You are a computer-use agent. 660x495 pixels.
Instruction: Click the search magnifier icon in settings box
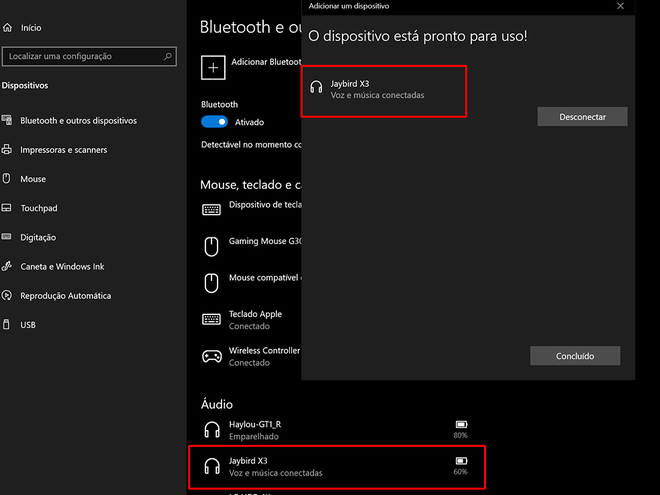pyautogui.click(x=168, y=56)
